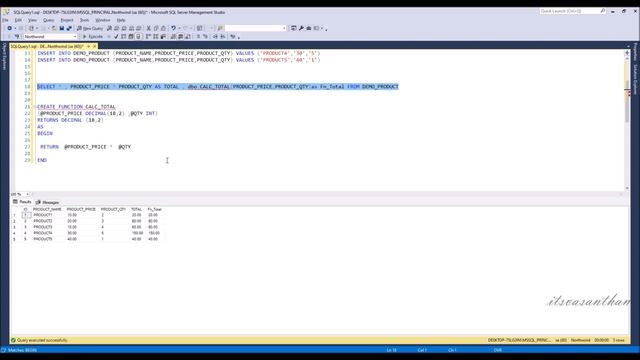The width and height of the screenshot is (640, 360).
Task: Click the RETURN @PRODUCT_PRICE line
Action: [85, 147]
